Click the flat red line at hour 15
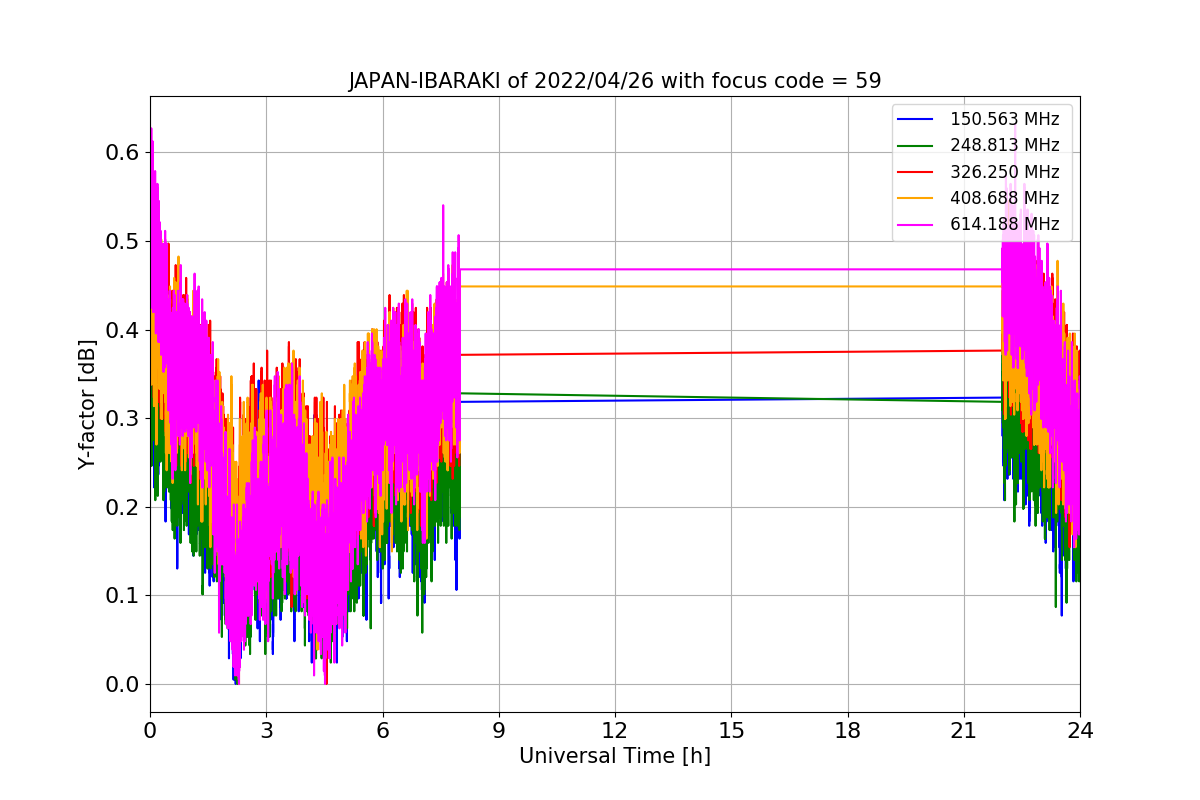 point(731,353)
